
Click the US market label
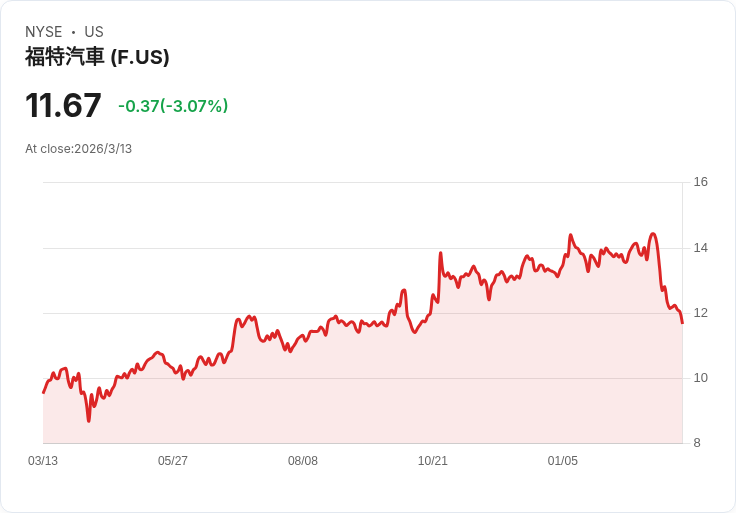[94, 32]
